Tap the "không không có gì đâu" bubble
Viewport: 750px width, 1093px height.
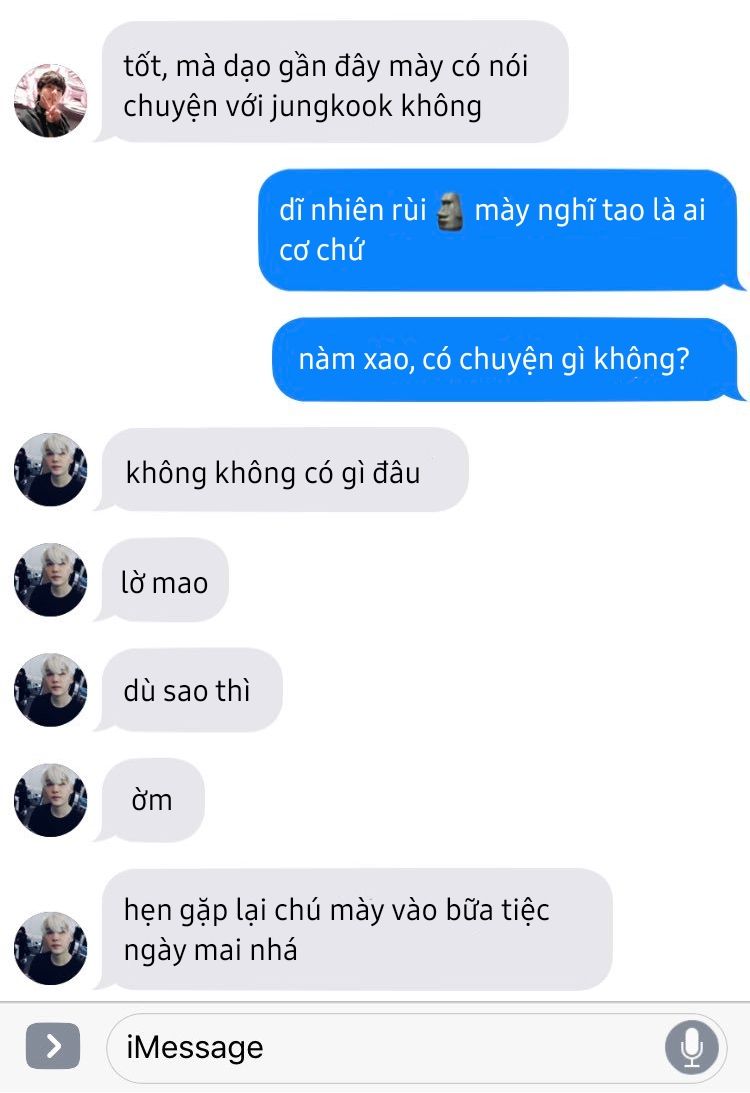coord(283,470)
